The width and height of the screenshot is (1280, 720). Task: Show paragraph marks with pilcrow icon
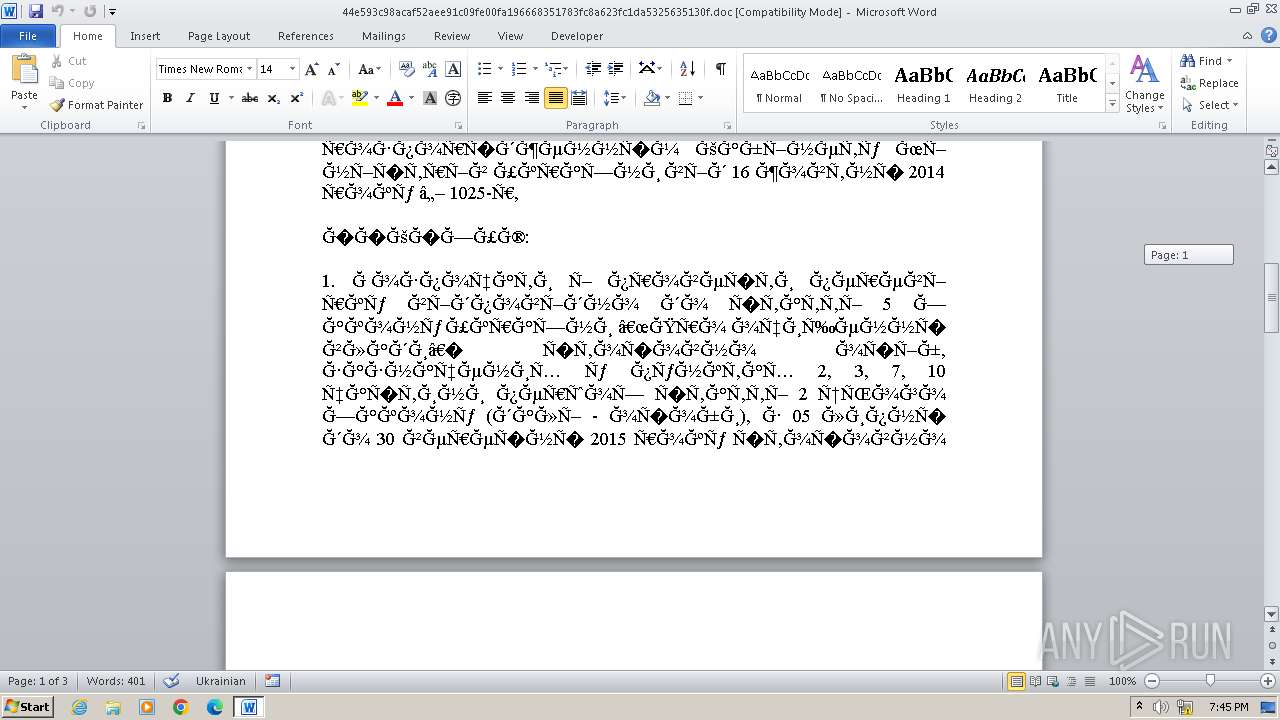[x=720, y=69]
